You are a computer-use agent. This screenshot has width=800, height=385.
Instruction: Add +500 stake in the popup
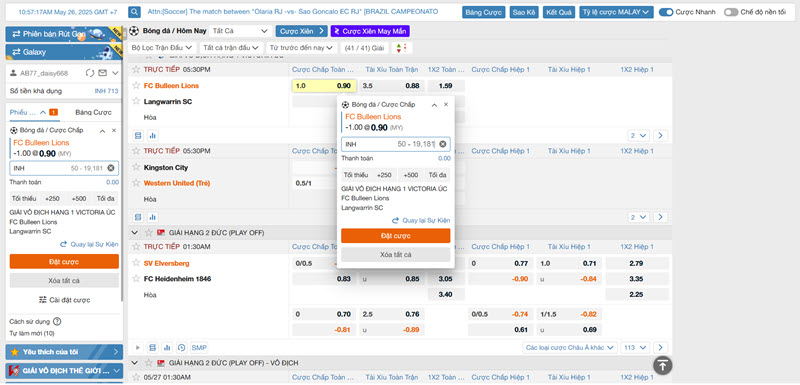coord(411,175)
